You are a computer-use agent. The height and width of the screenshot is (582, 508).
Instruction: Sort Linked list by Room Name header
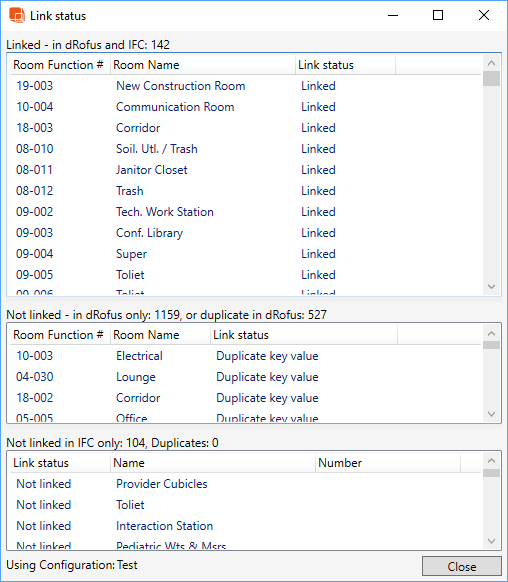(203, 65)
